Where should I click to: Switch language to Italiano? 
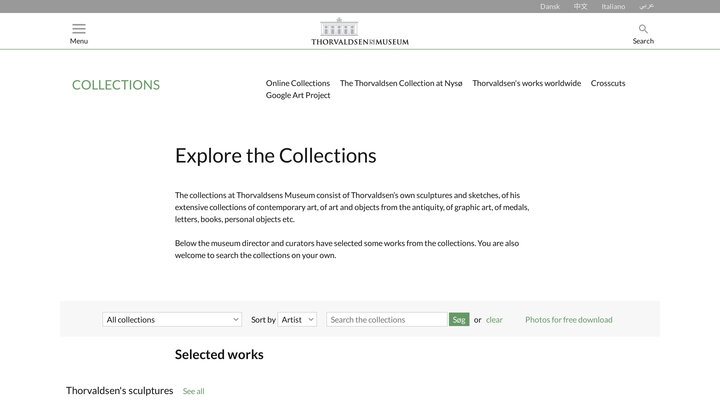pos(613,6)
